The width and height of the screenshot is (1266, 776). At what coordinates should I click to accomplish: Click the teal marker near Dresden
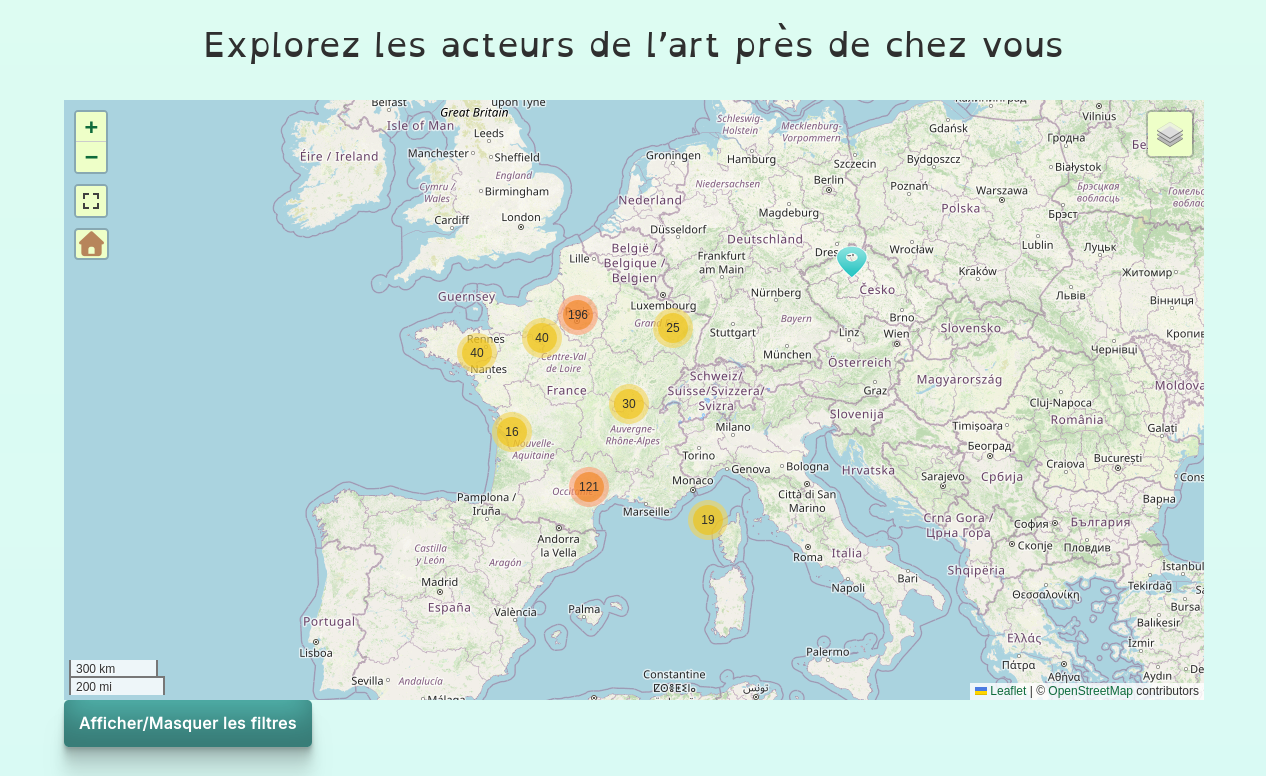pyautogui.click(x=851, y=261)
